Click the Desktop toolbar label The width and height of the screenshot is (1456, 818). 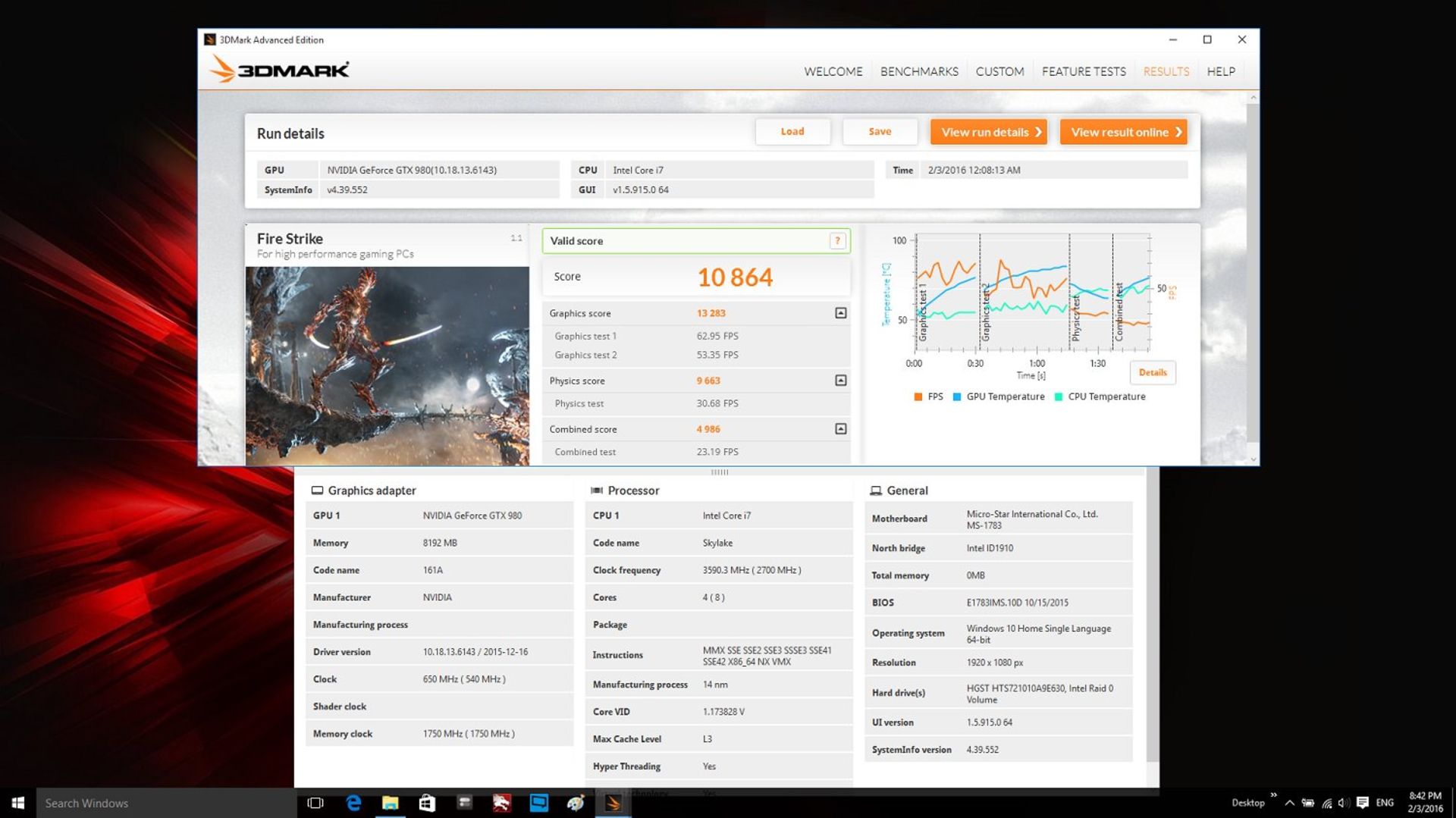click(1247, 803)
